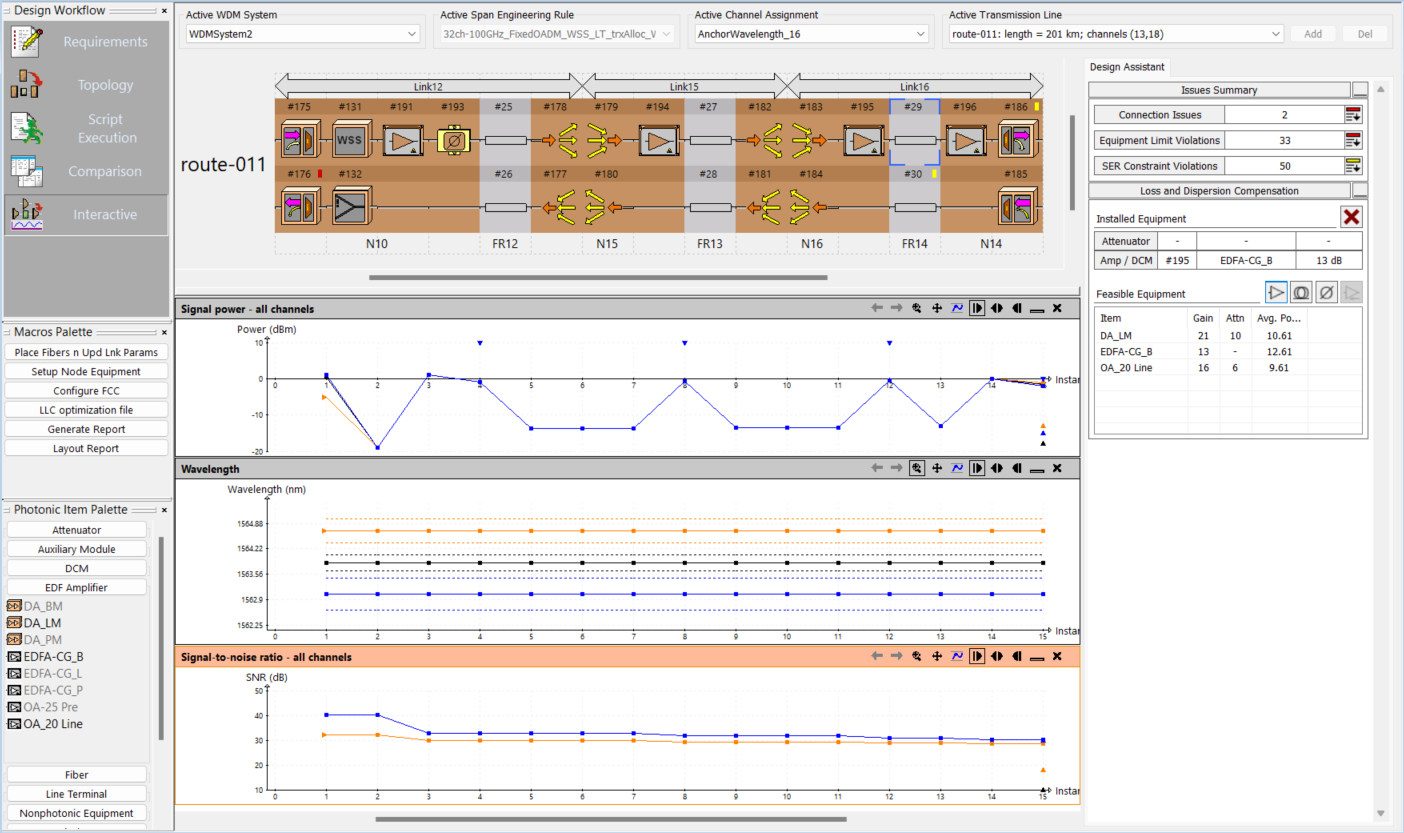Select line terminal #185 in node N14
This screenshot has height=833, width=1404.
pos(1017,206)
